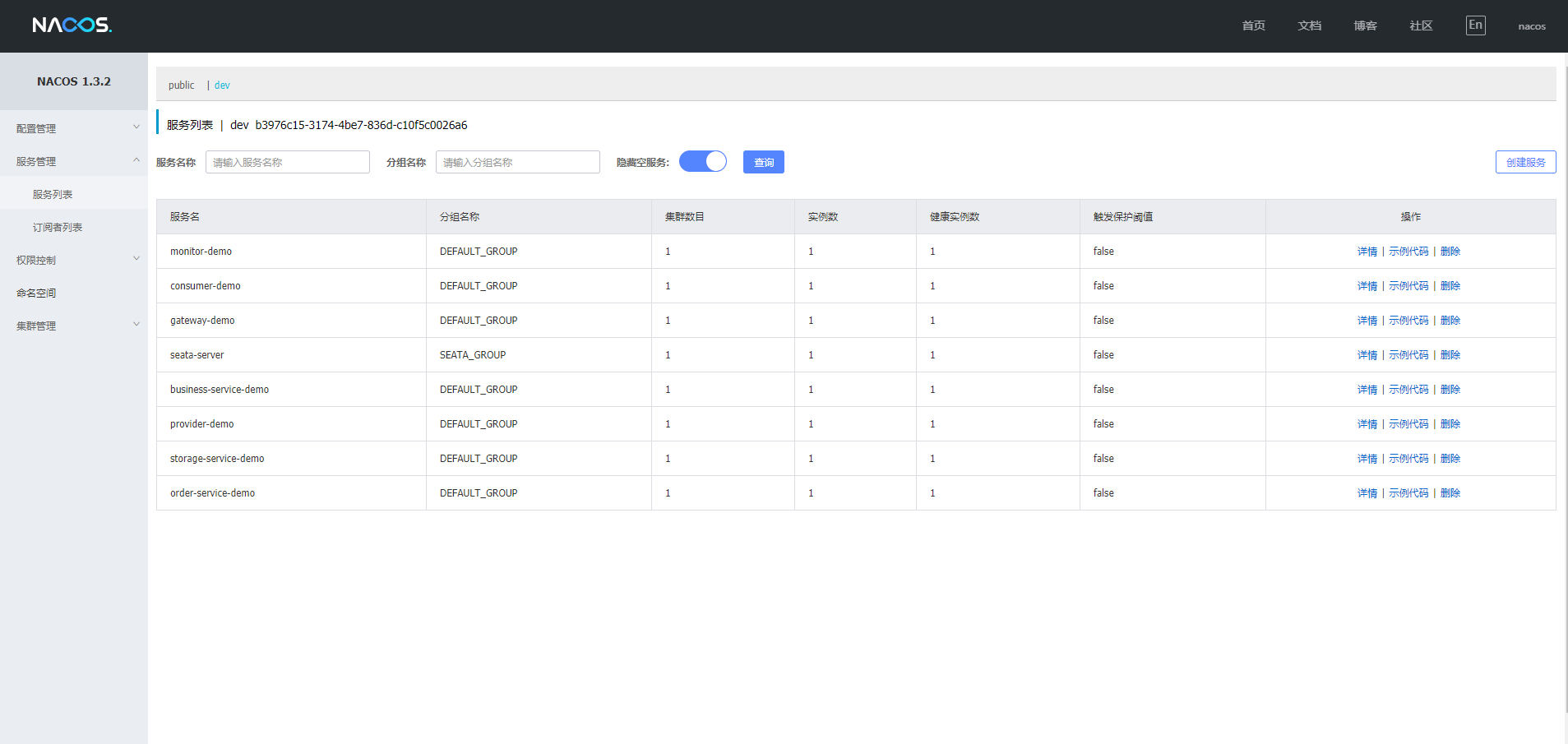This screenshot has width=1568, height=744.
Task: Select the 服务列表 menu item
Action: coord(53,194)
